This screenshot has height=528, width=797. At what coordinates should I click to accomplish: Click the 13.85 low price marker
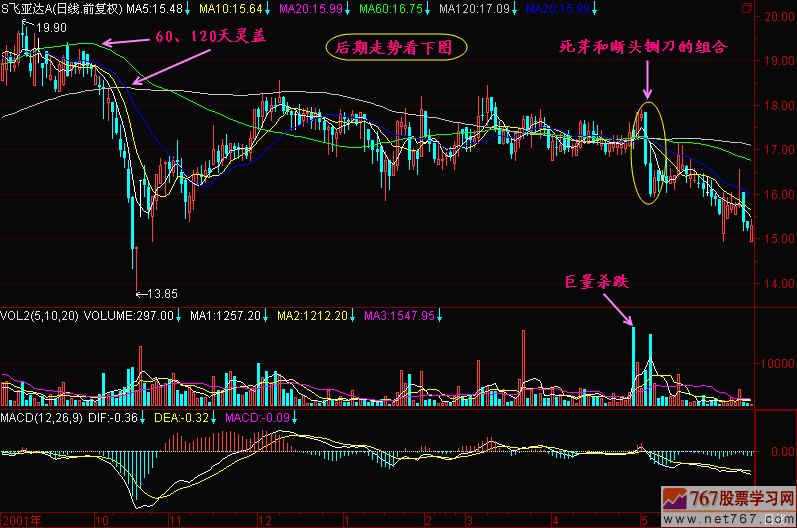click(161, 294)
